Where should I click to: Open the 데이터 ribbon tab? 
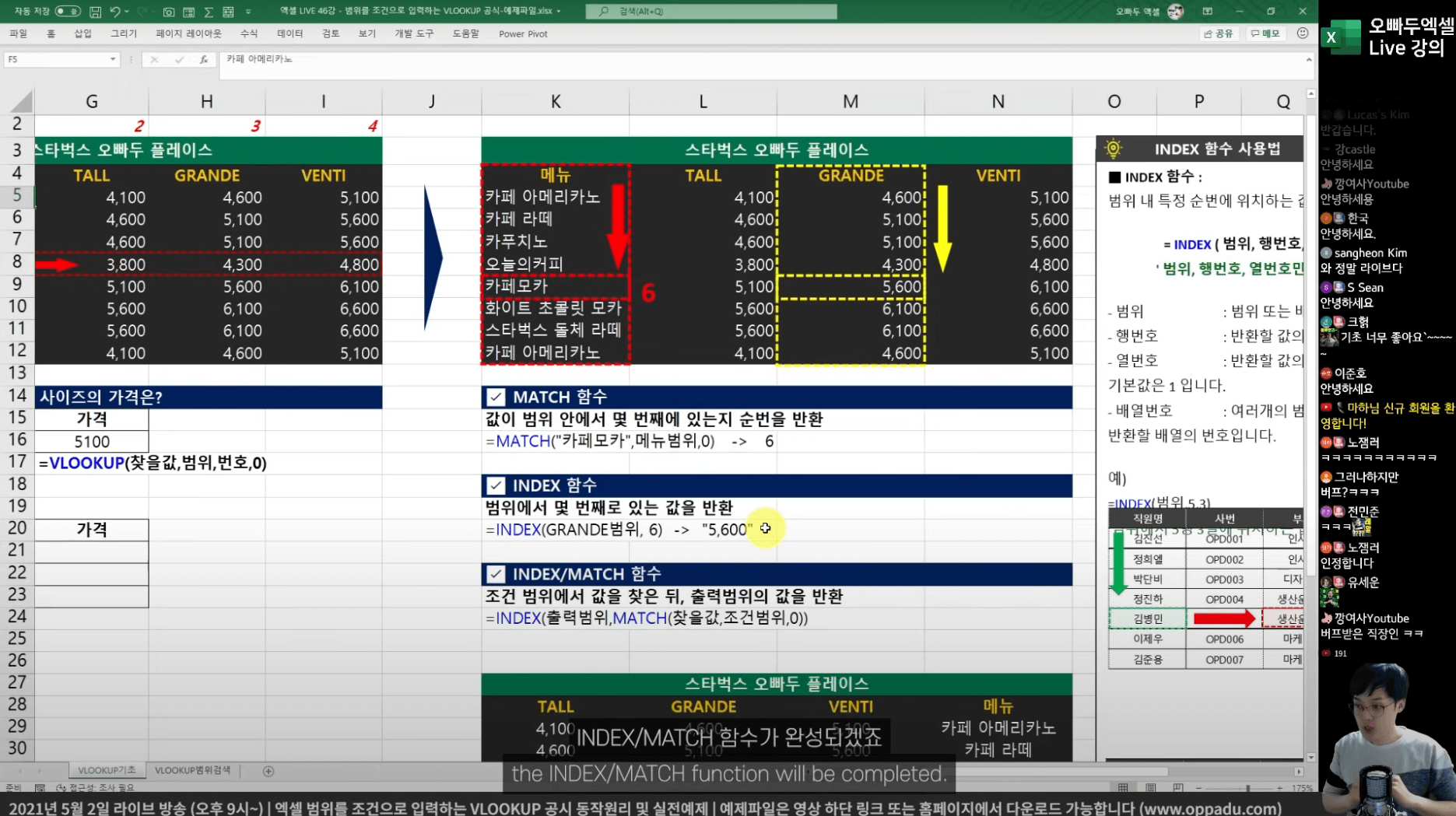[x=290, y=33]
